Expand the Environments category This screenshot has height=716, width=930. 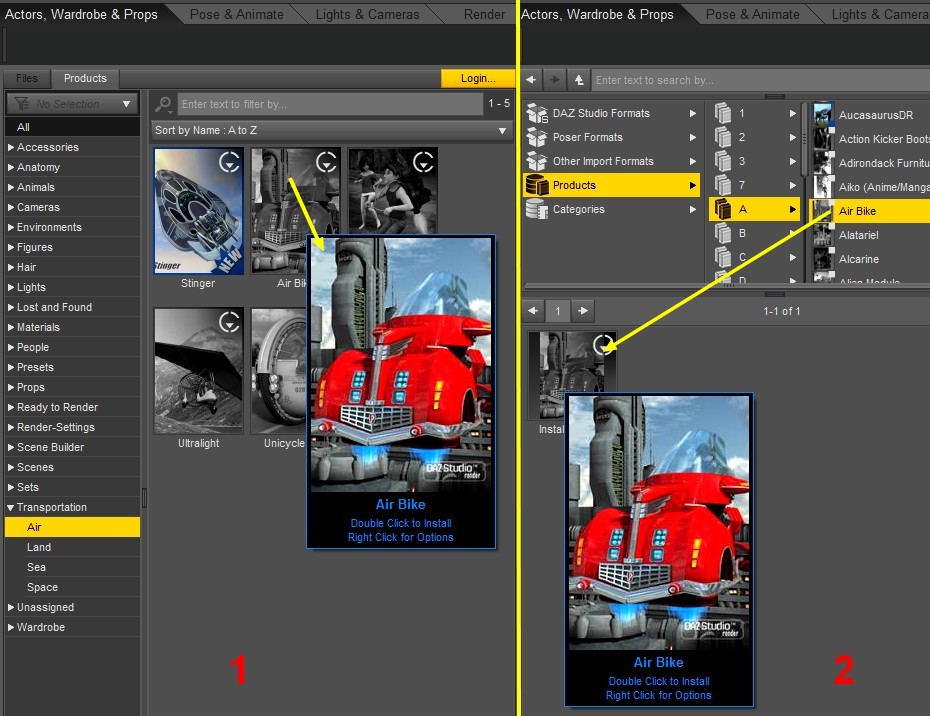[x=11, y=227]
